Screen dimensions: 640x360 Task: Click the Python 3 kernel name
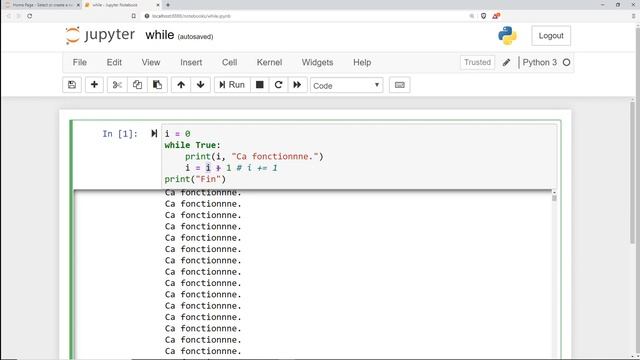tap(540, 62)
